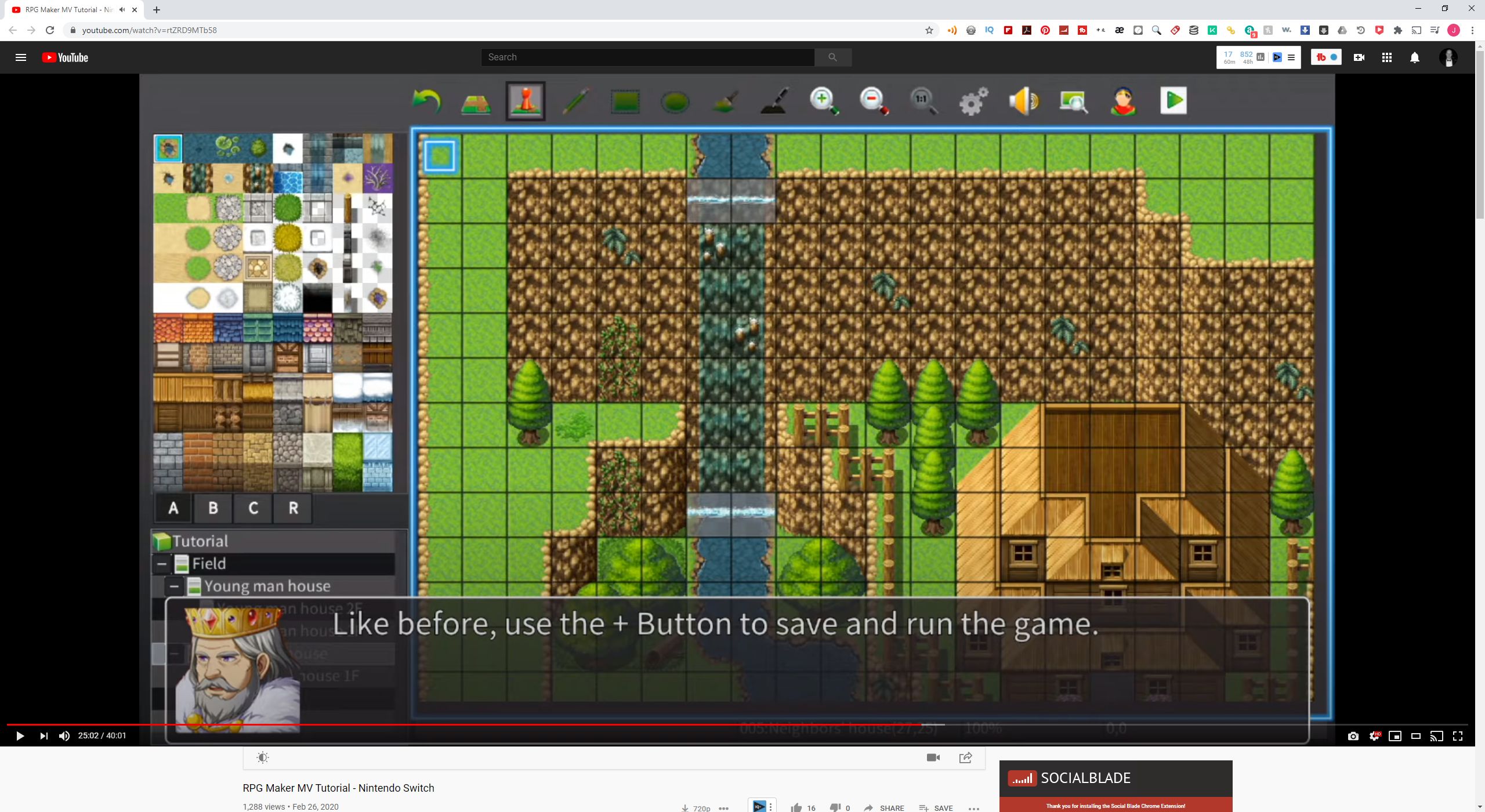The height and width of the screenshot is (812, 1485).
Task: Select the rectangle fill tool
Action: coord(625,102)
